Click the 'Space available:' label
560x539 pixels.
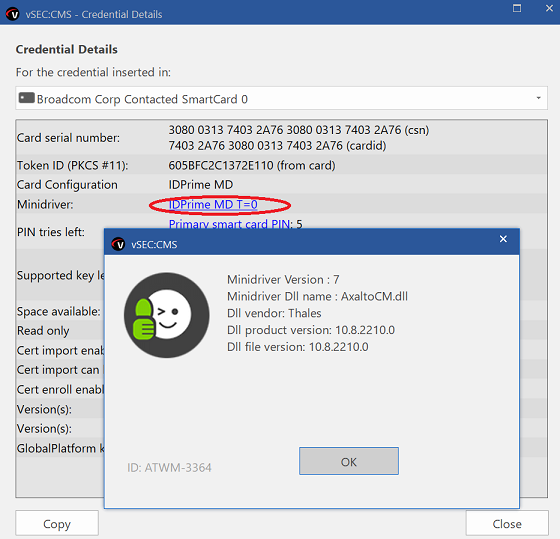(x=59, y=311)
